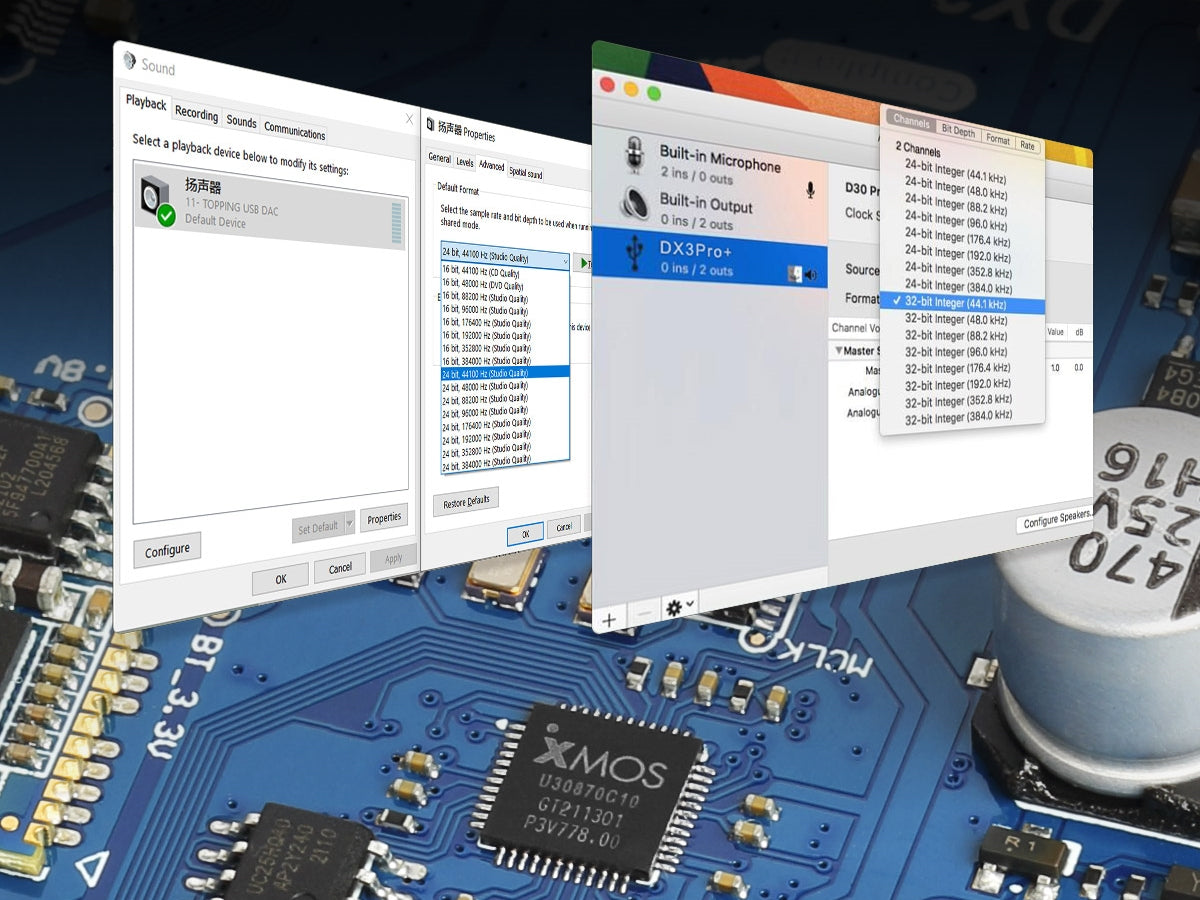This screenshot has width=1200, height=900.
Task: Click OK in the speaker Properties dialog
Action: tap(525, 533)
